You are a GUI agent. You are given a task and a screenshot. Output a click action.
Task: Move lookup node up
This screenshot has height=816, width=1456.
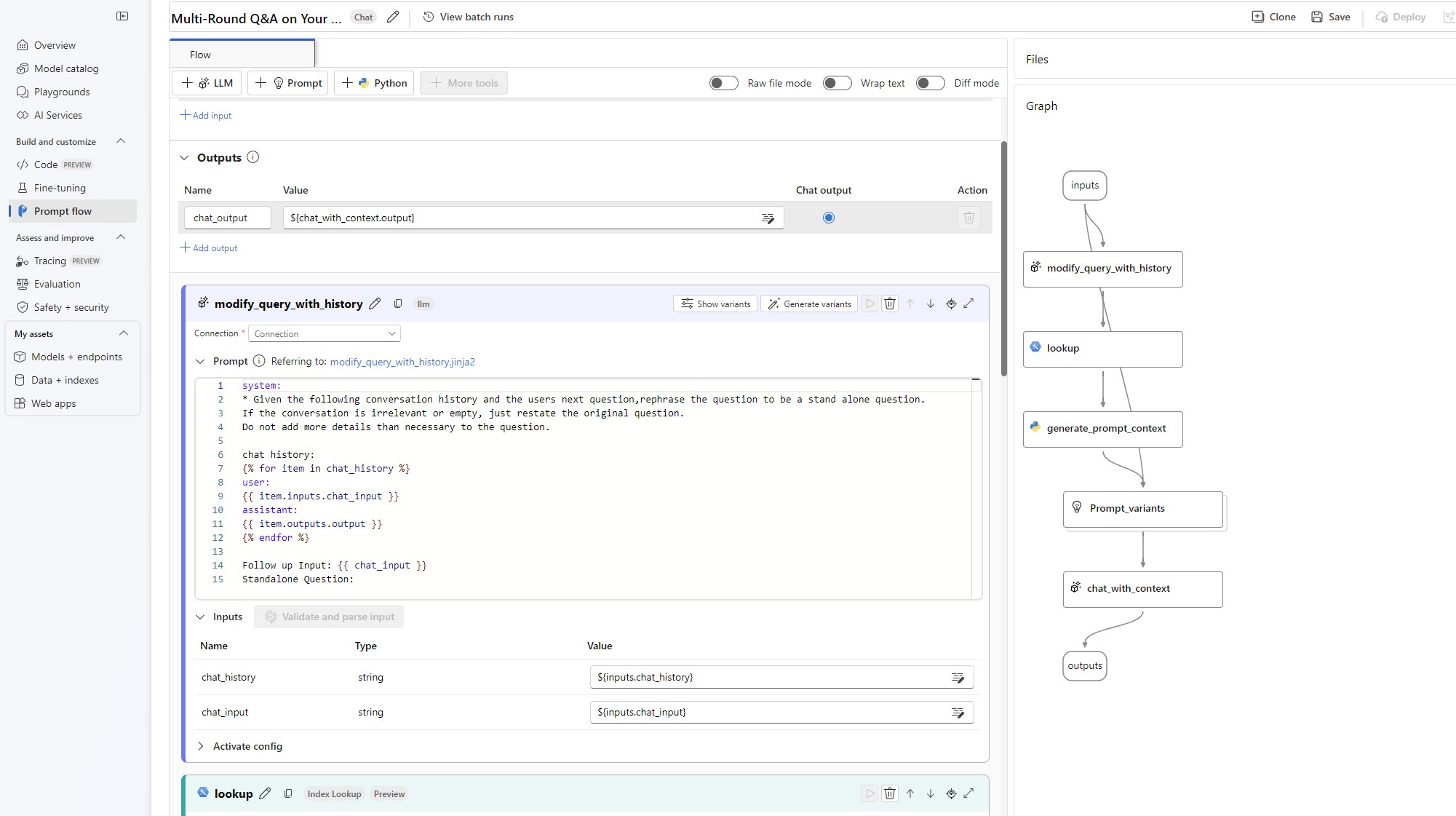pyautogui.click(x=910, y=793)
